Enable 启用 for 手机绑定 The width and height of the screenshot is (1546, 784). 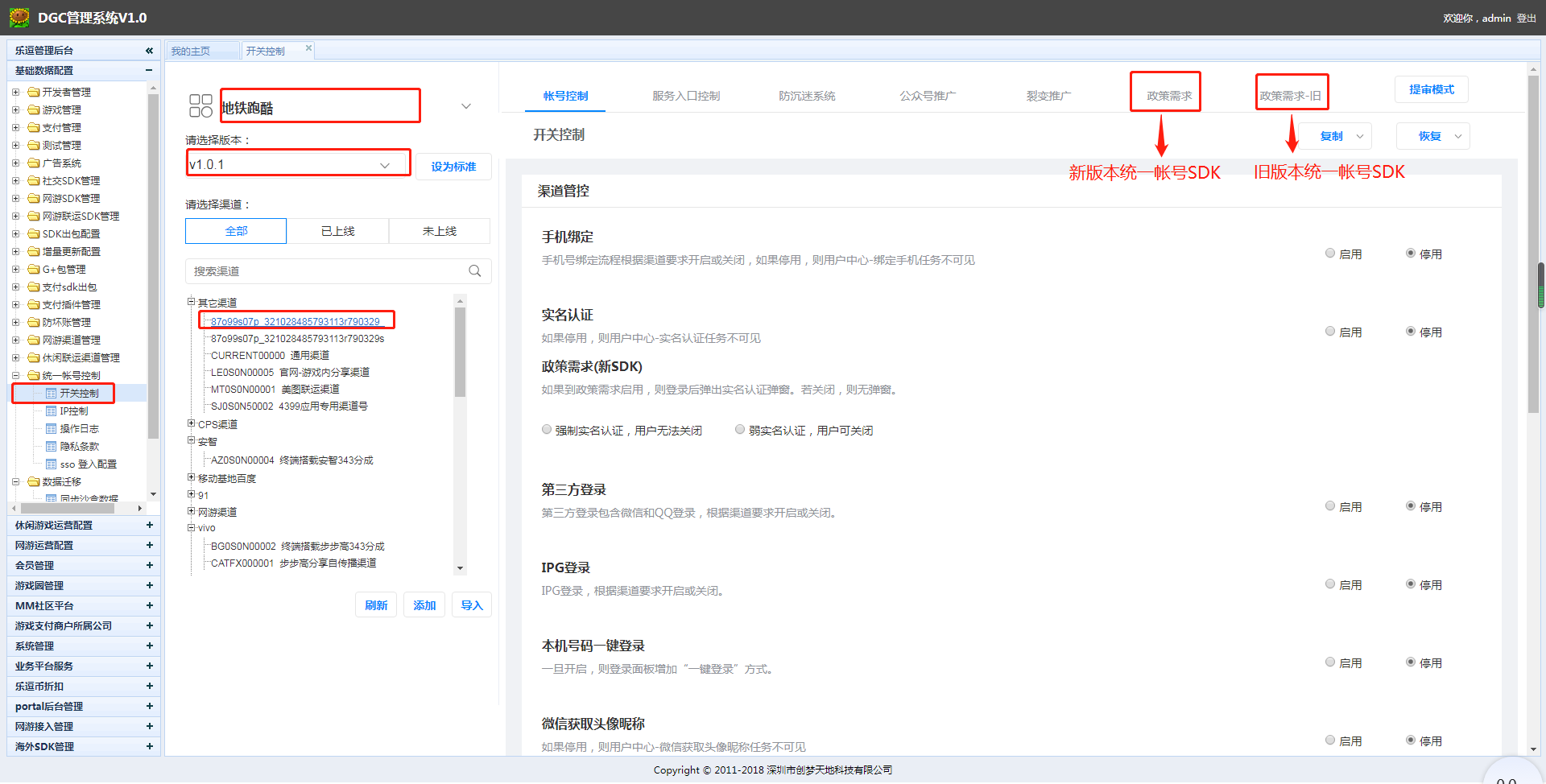pos(1330,253)
